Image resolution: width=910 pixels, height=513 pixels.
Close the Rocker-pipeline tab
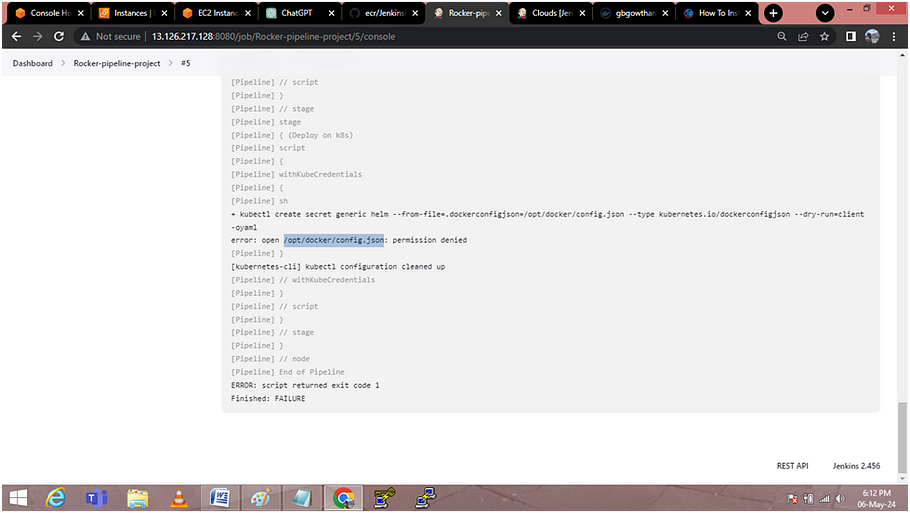tap(499, 13)
